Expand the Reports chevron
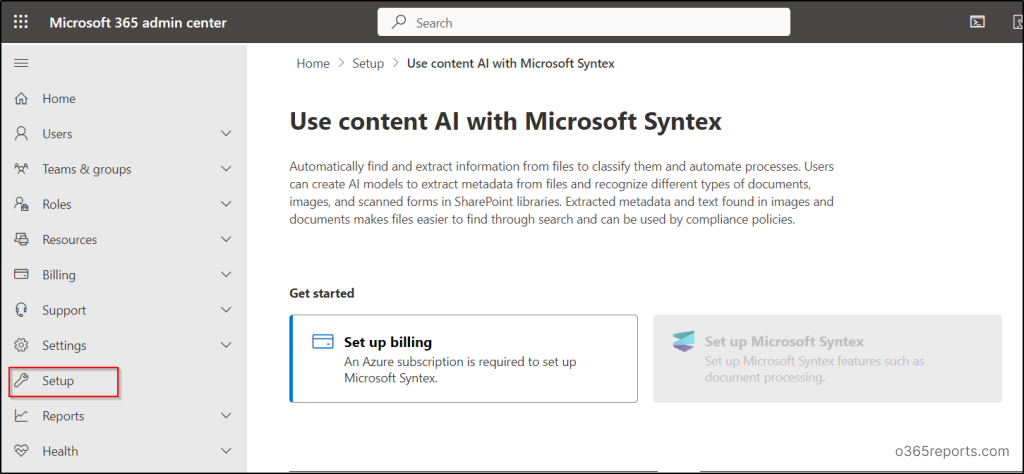1024x474 pixels. (x=226, y=416)
